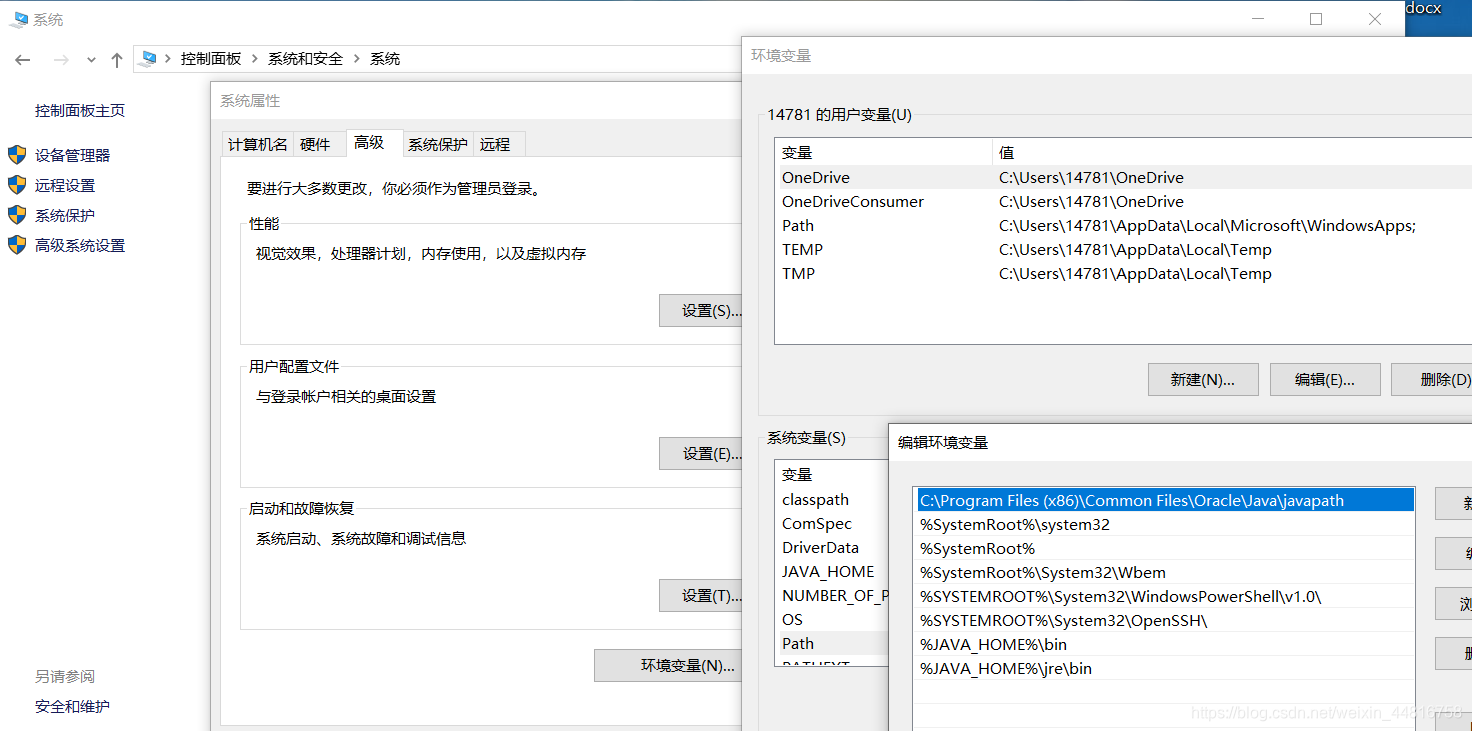Select DriverData system variable
The image size is (1472, 731).
coord(832,548)
